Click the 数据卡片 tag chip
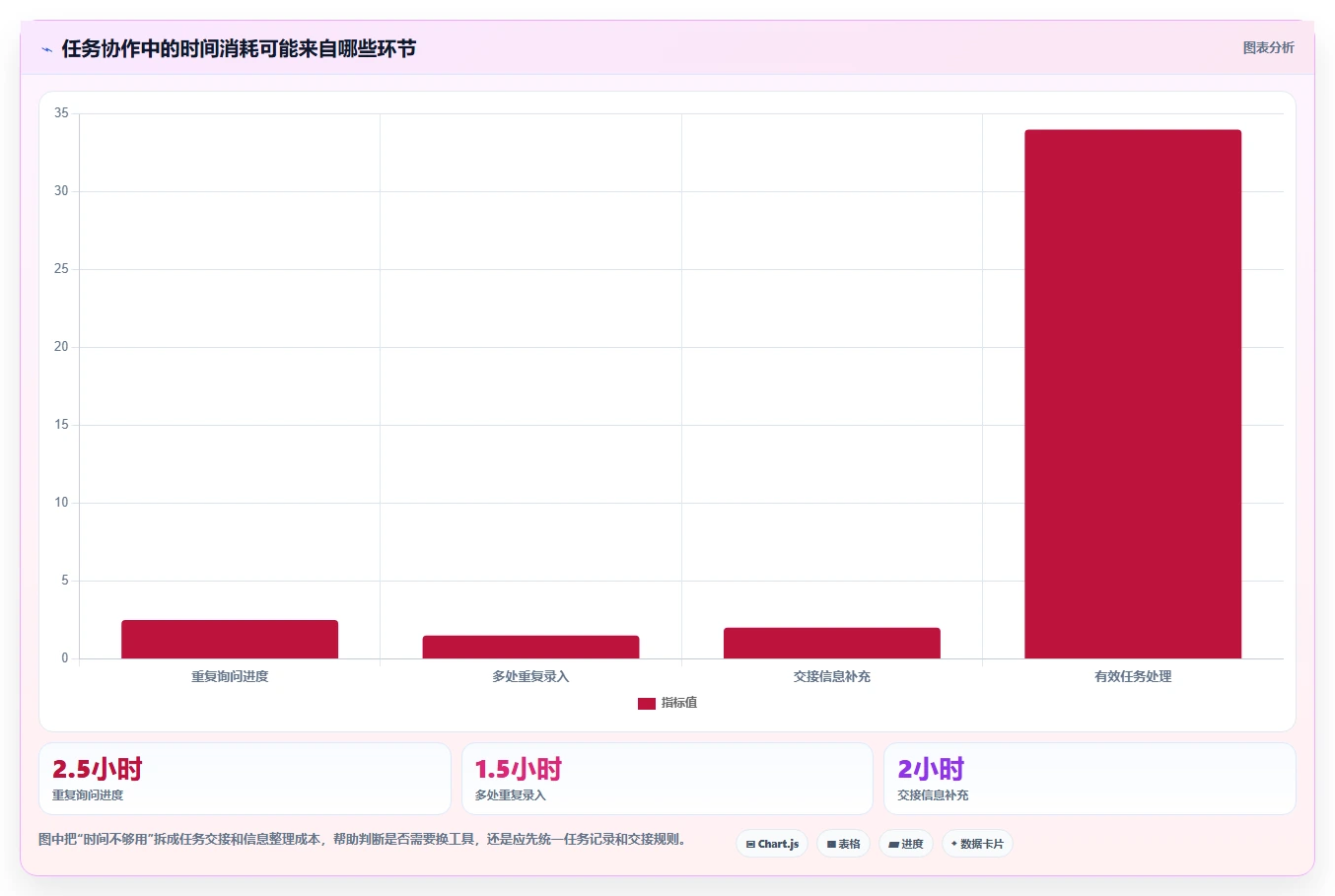Image resolution: width=1335 pixels, height=896 pixels. [x=977, y=844]
